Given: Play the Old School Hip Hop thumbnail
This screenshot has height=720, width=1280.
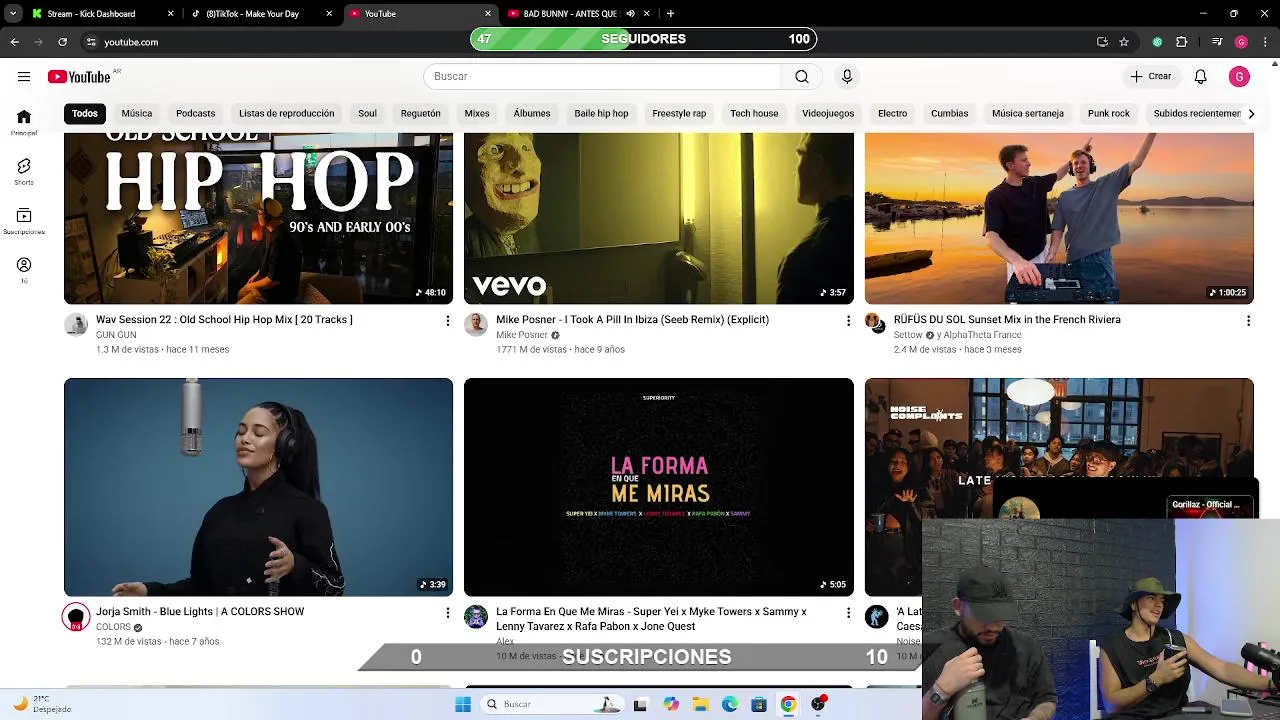Looking at the screenshot, I should pos(258,218).
